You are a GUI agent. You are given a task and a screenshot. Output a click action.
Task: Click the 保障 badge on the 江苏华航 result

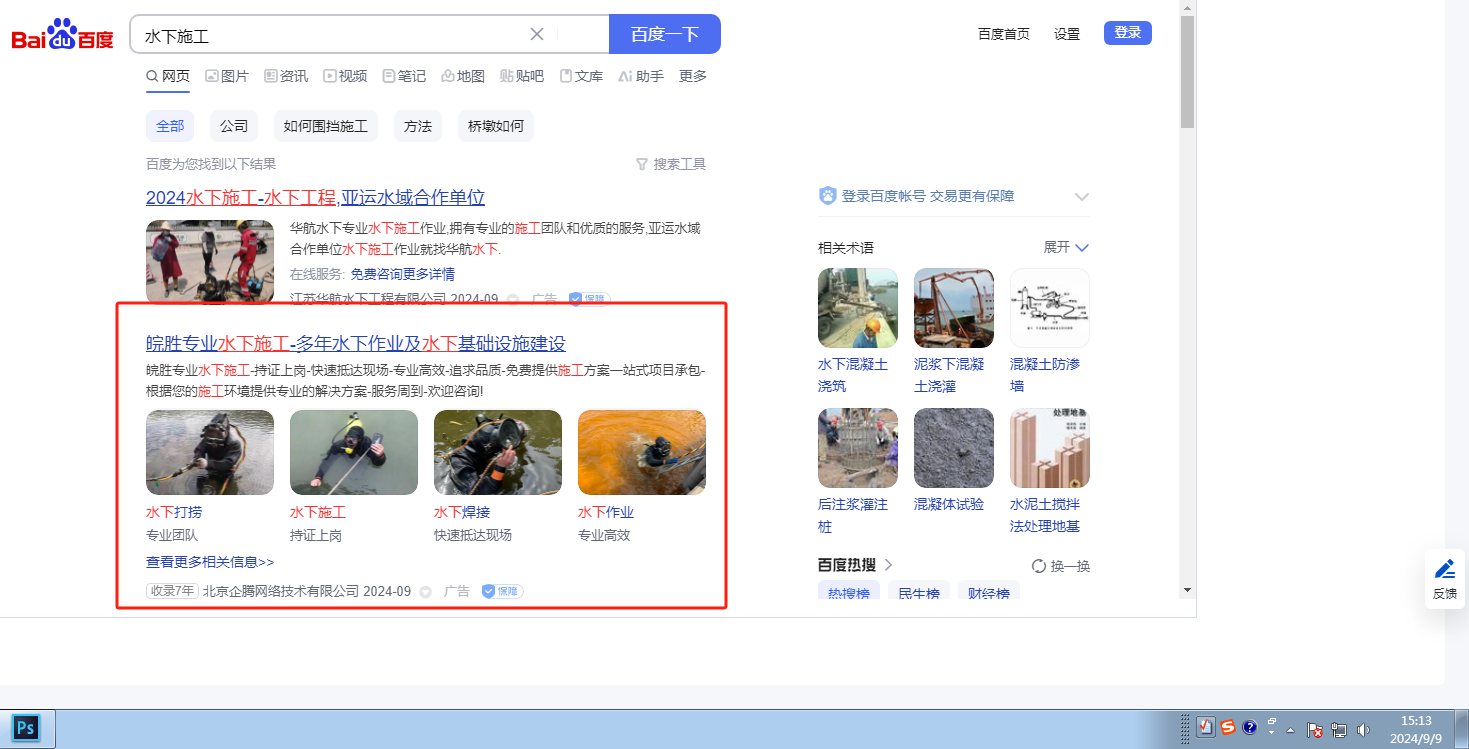click(x=589, y=298)
